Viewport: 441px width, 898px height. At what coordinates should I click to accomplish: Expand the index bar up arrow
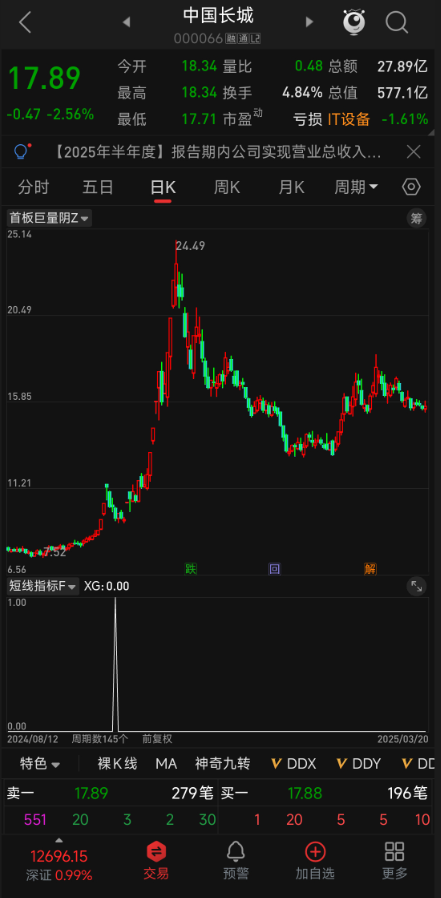(x=58, y=841)
